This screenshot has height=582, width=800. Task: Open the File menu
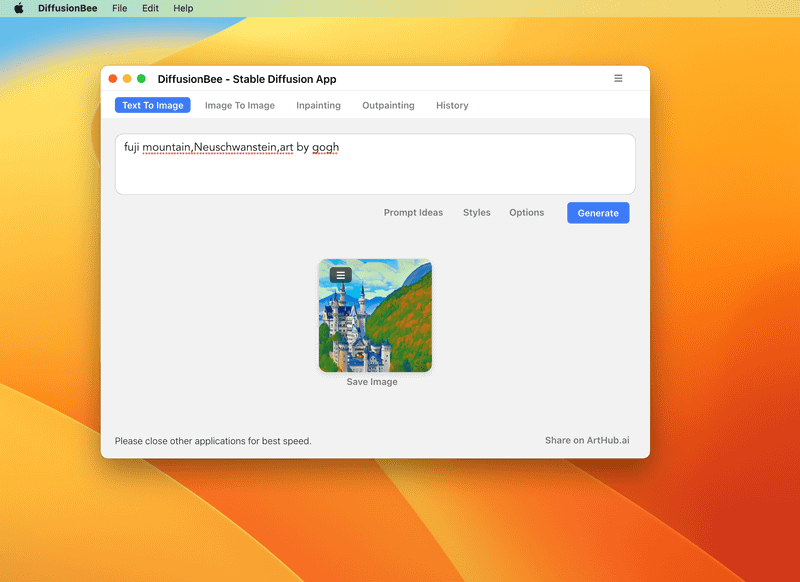(119, 8)
